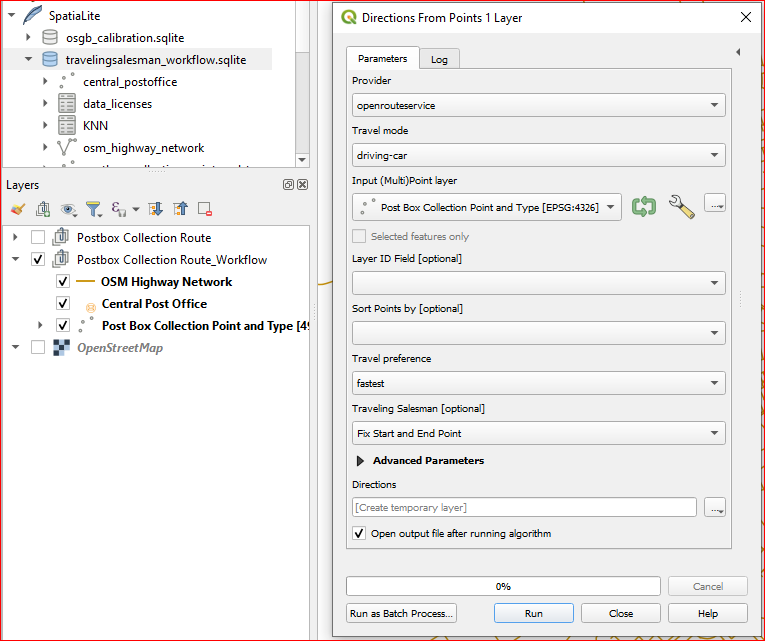Screen dimensions: 765x641
Task: Open the Input (Multi)Point layer dropdown
Action: [x=487, y=207]
